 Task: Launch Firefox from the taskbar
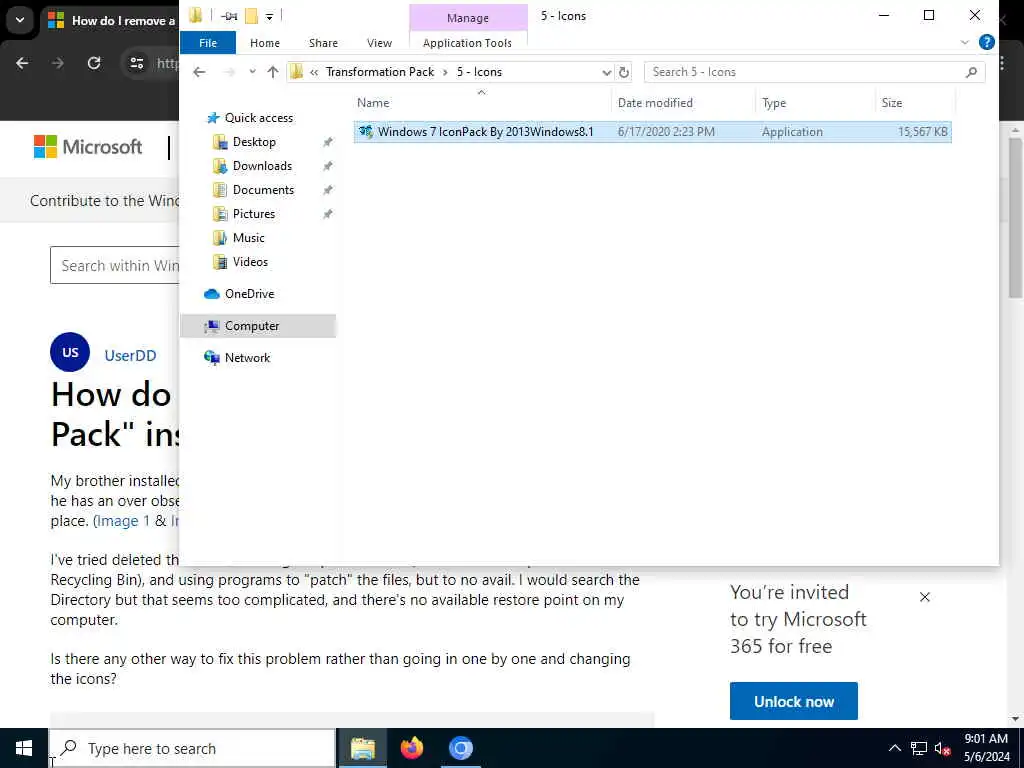[411, 748]
